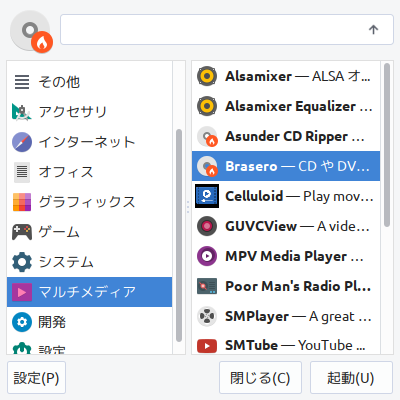Select the マルチメディア category label
Image resolution: width=400 pixels, height=400 pixels.
pos(87,292)
